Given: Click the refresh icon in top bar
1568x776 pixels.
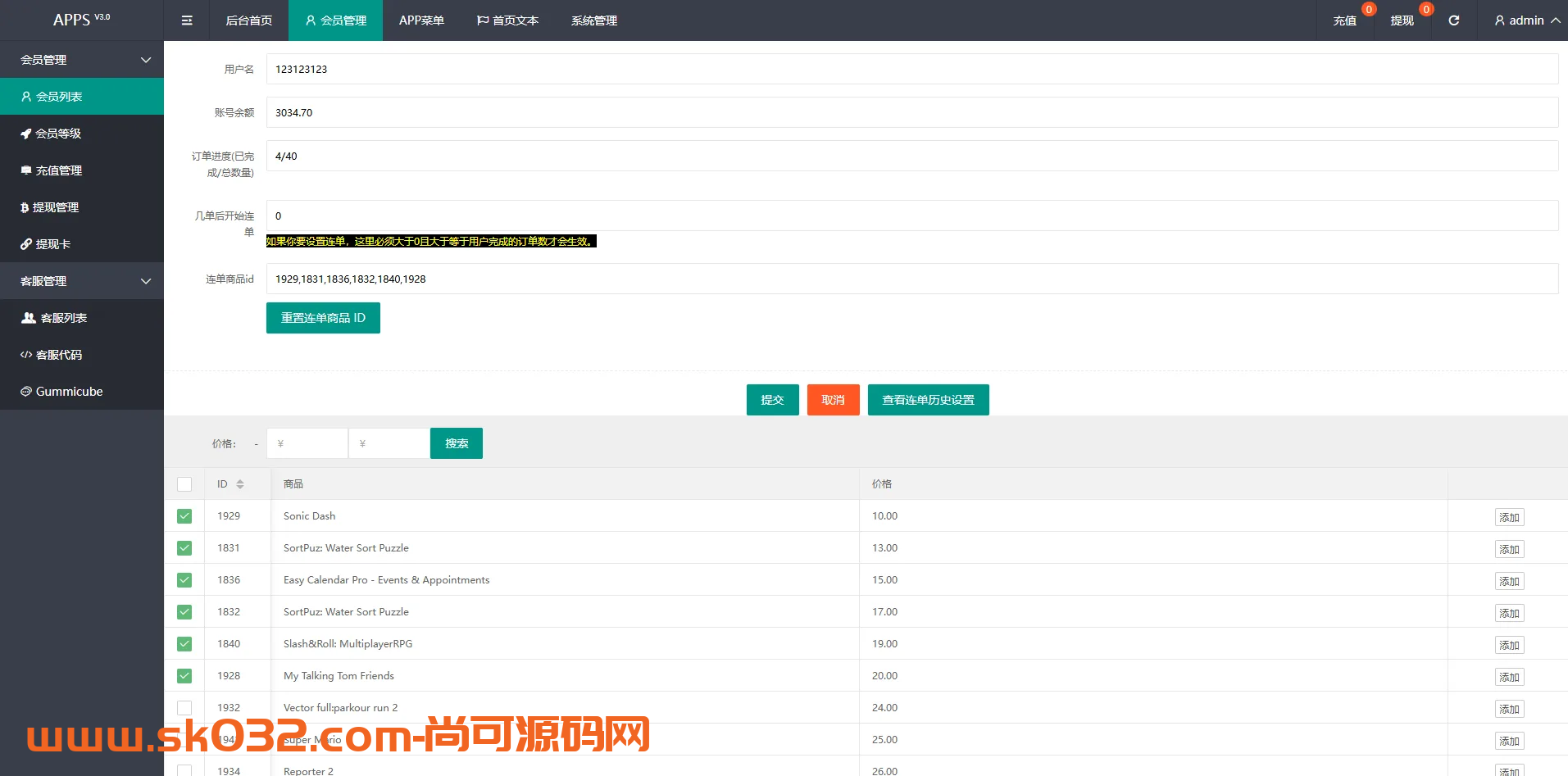Looking at the screenshot, I should pyautogui.click(x=1453, y=20).
